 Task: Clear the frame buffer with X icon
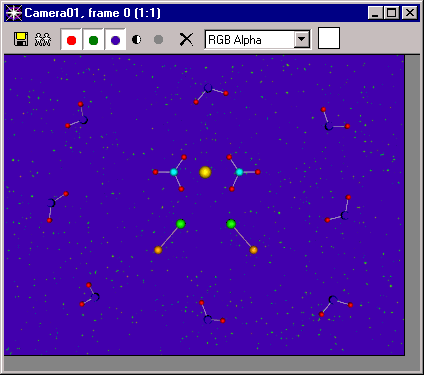pos(186,40)
